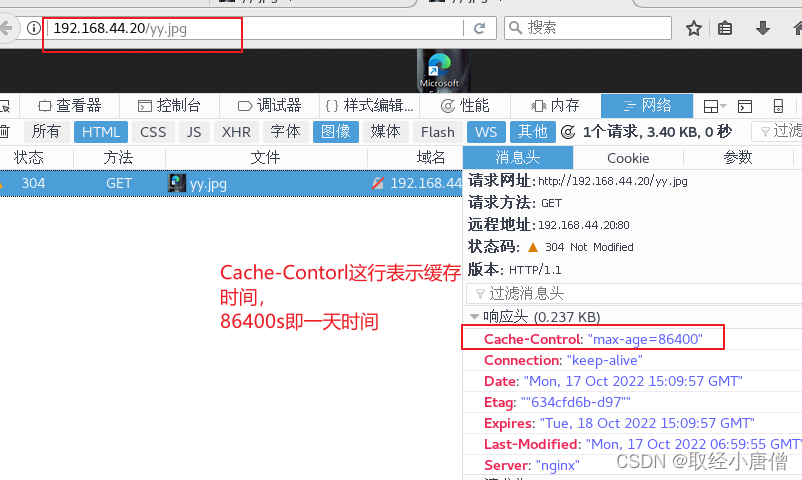Click the 搜索 search input field

[588, 28]
